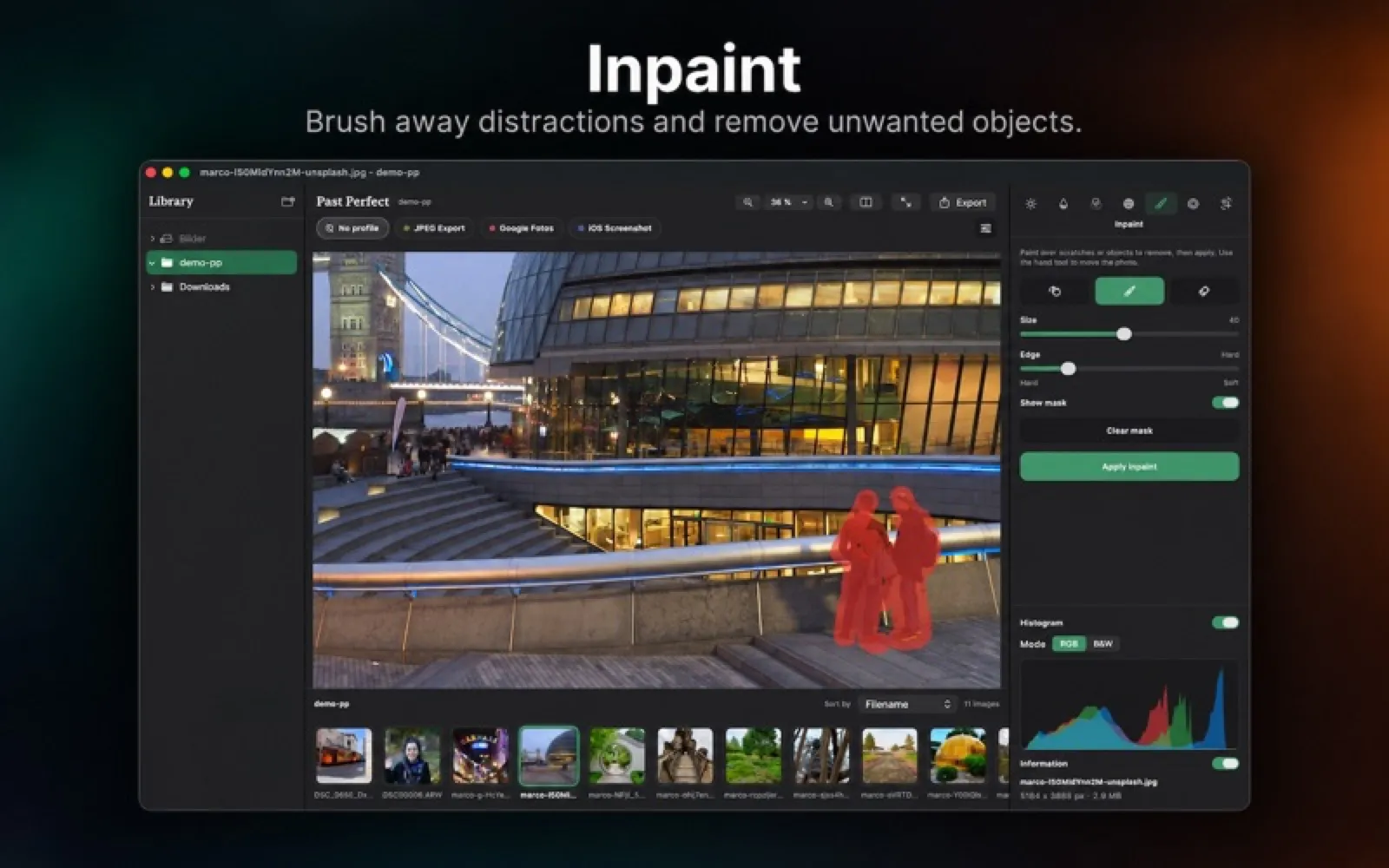The height and width of the screenshot is (868, 1389).
Task: Expand the Downloads folder chevron
Action: click(153, 287)
